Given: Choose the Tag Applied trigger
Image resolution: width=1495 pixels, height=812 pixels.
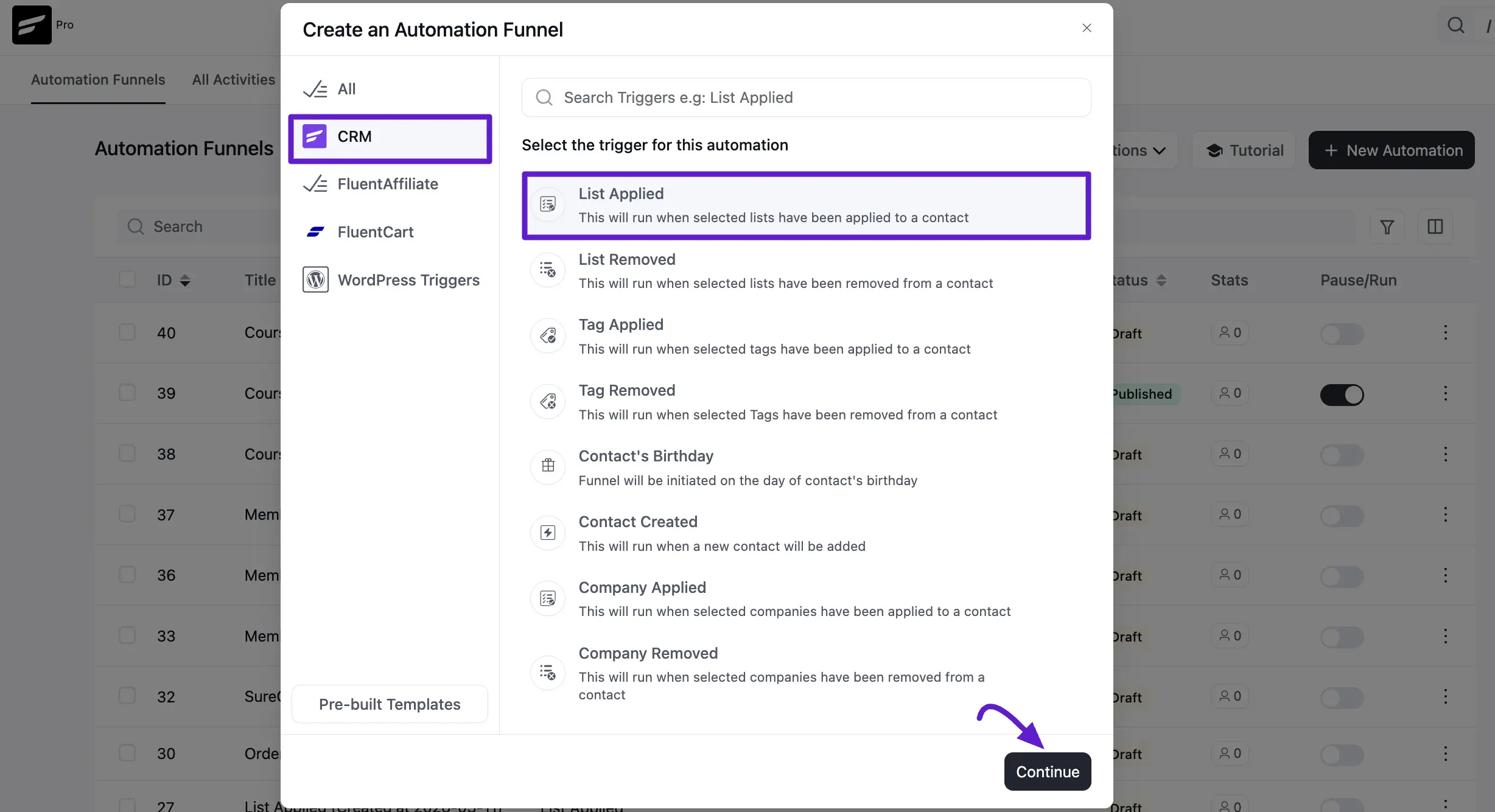Looking at the screenshot, I should tap(806, 337).
